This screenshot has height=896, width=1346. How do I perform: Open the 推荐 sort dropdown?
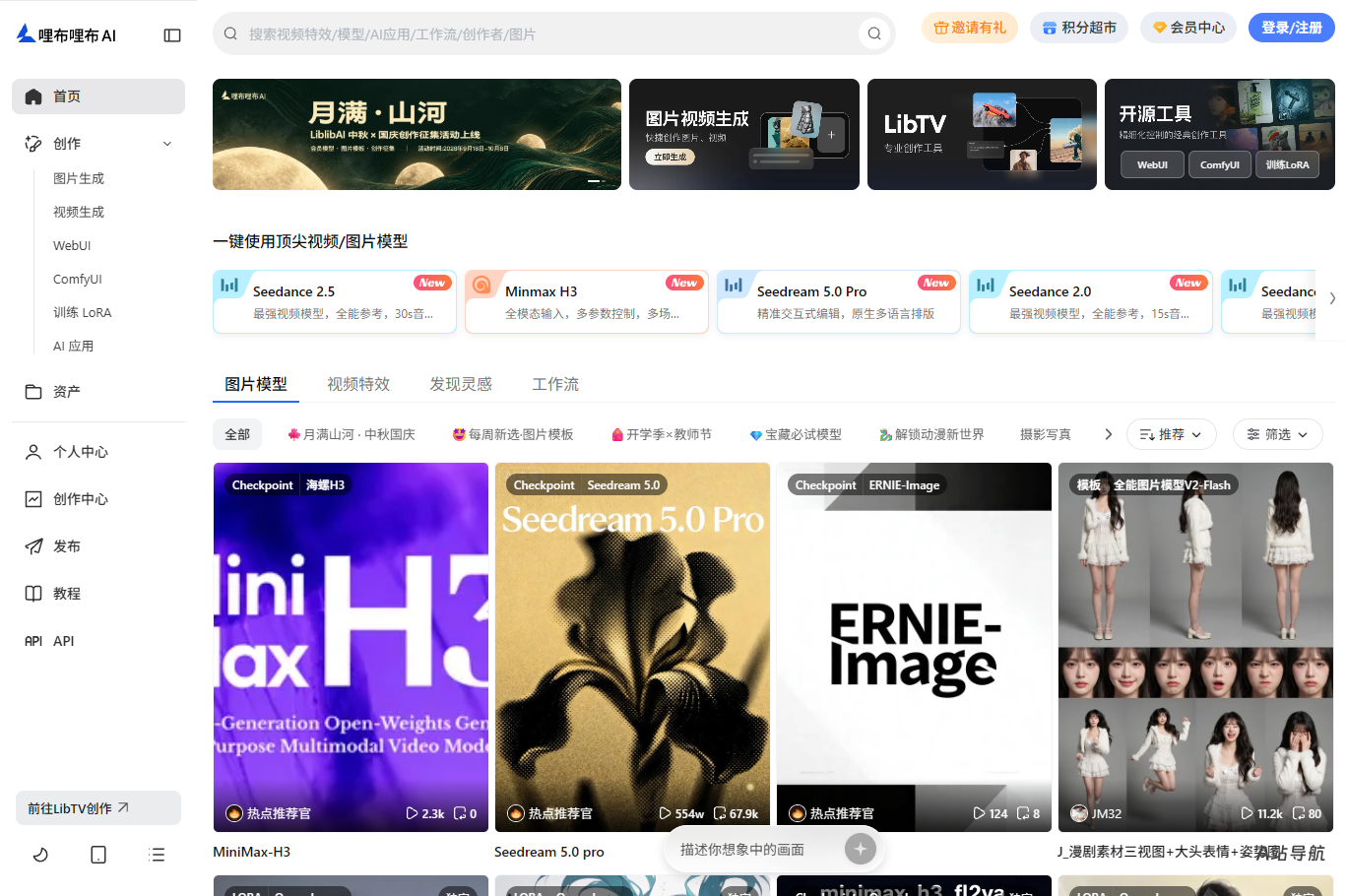click(1172, 434)
